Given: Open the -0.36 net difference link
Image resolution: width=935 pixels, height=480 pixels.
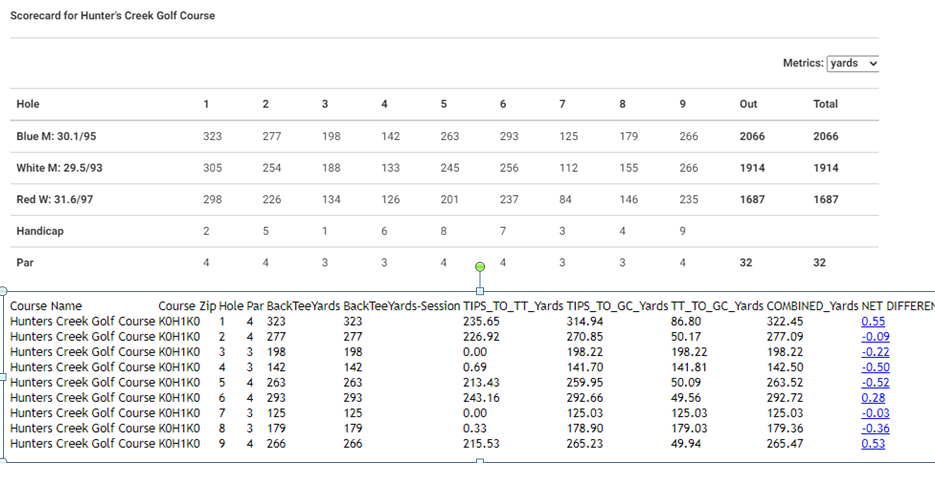Looking at the screenshot, I should [875, 429].
